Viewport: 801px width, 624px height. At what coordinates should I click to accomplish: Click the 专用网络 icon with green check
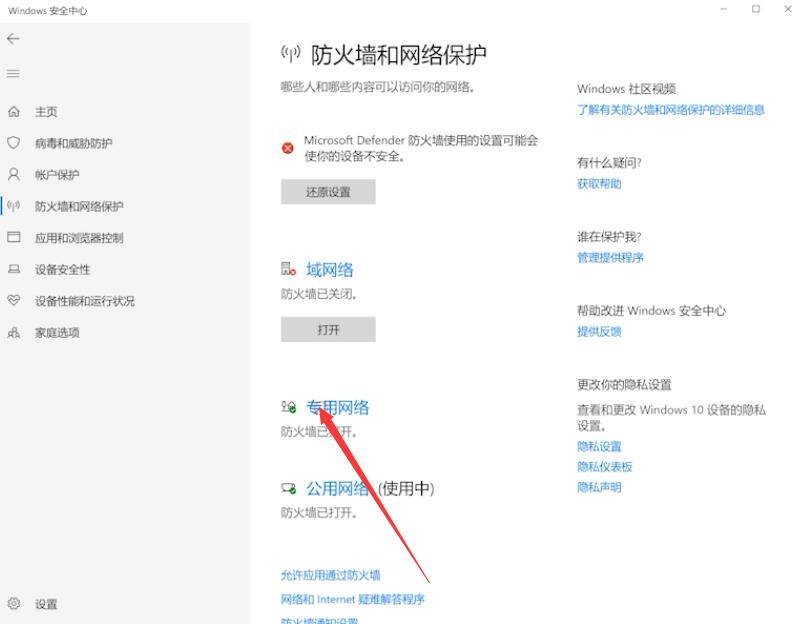tap(289, 407)
